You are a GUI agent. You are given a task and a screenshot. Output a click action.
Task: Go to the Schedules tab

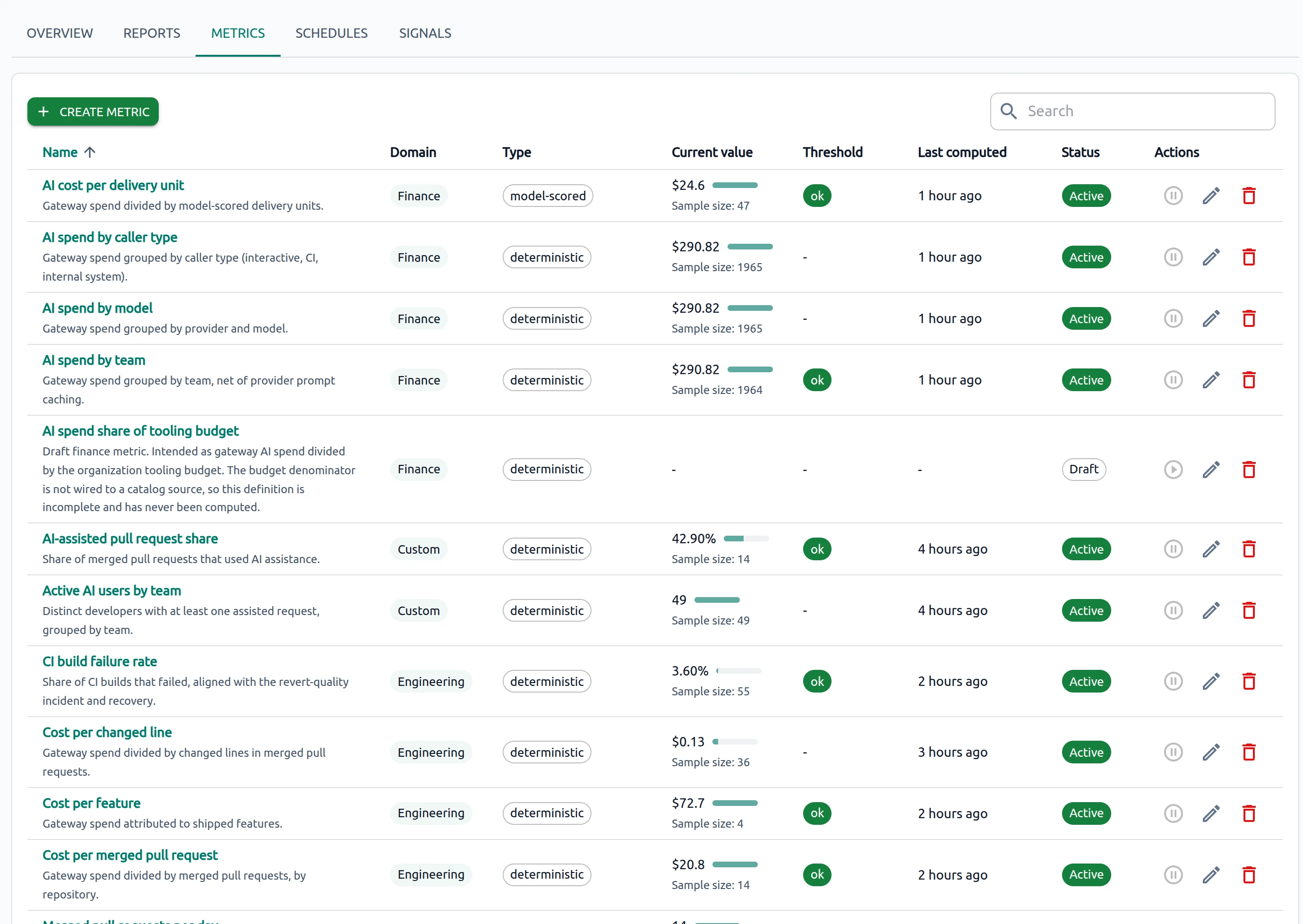[x=331, y=33]
